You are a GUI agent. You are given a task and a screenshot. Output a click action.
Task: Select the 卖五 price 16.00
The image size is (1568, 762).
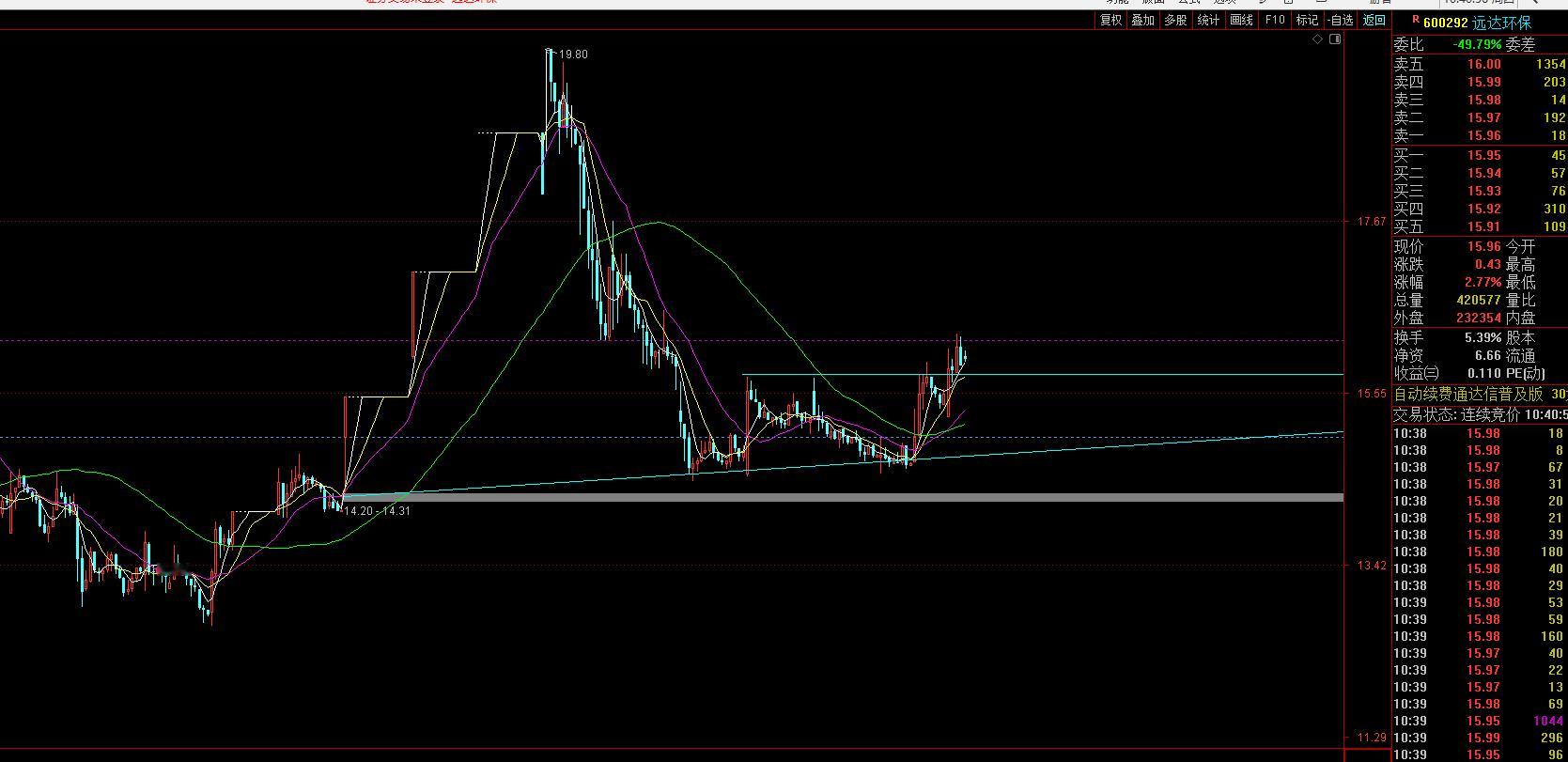click(x=1484, y=64)
